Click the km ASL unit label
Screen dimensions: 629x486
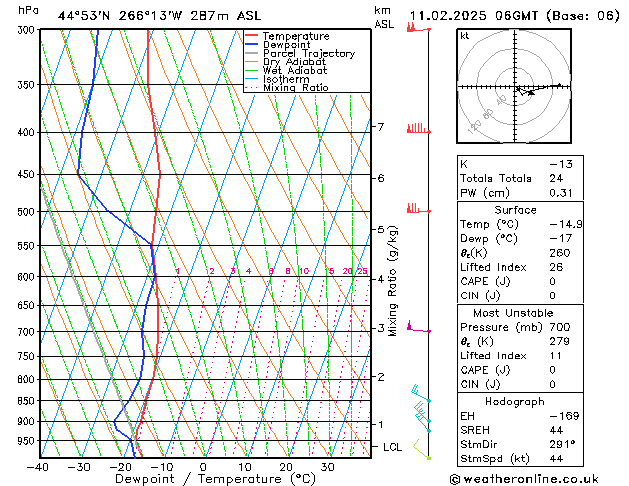pos(384,17)
